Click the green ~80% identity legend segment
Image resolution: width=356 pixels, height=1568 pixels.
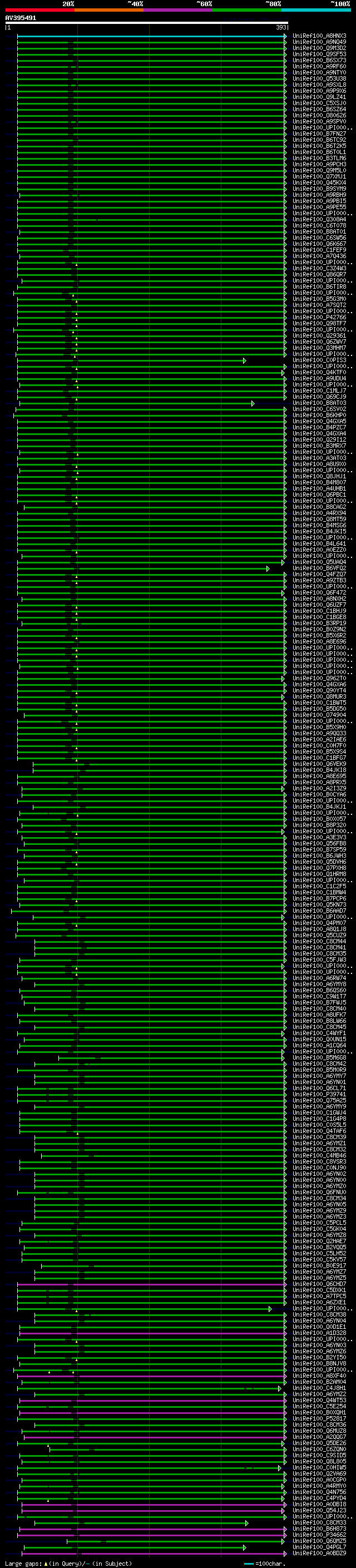coord(247,10)
